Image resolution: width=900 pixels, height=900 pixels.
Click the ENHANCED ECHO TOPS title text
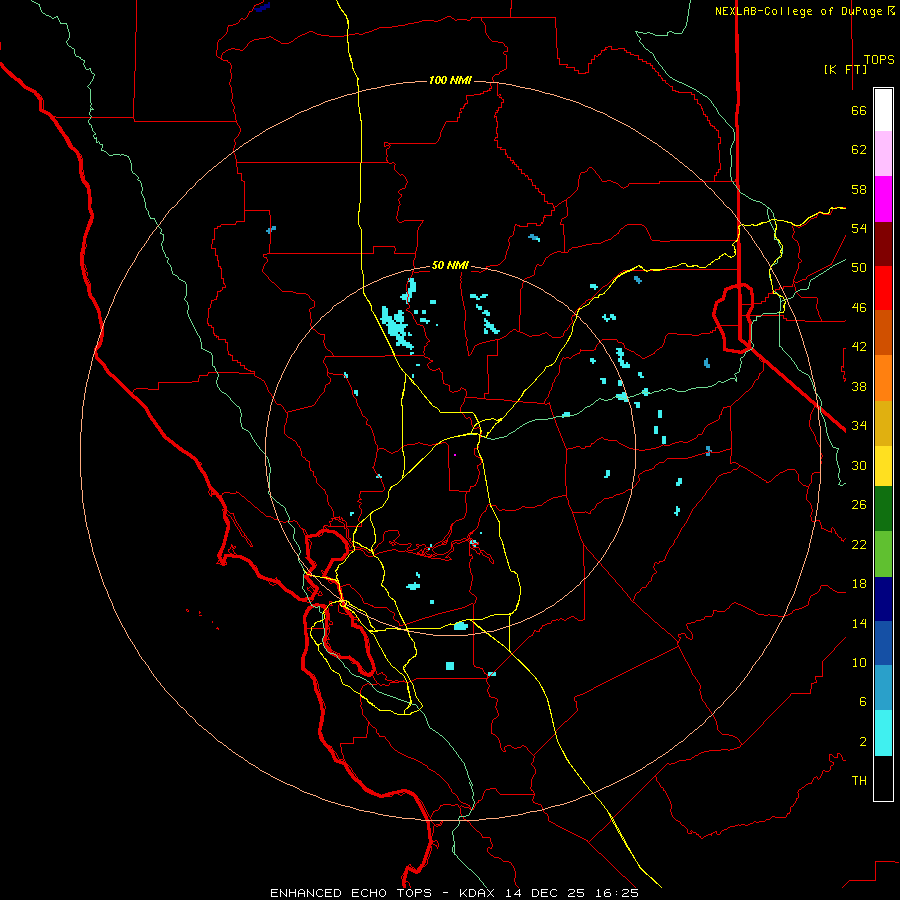351,893
